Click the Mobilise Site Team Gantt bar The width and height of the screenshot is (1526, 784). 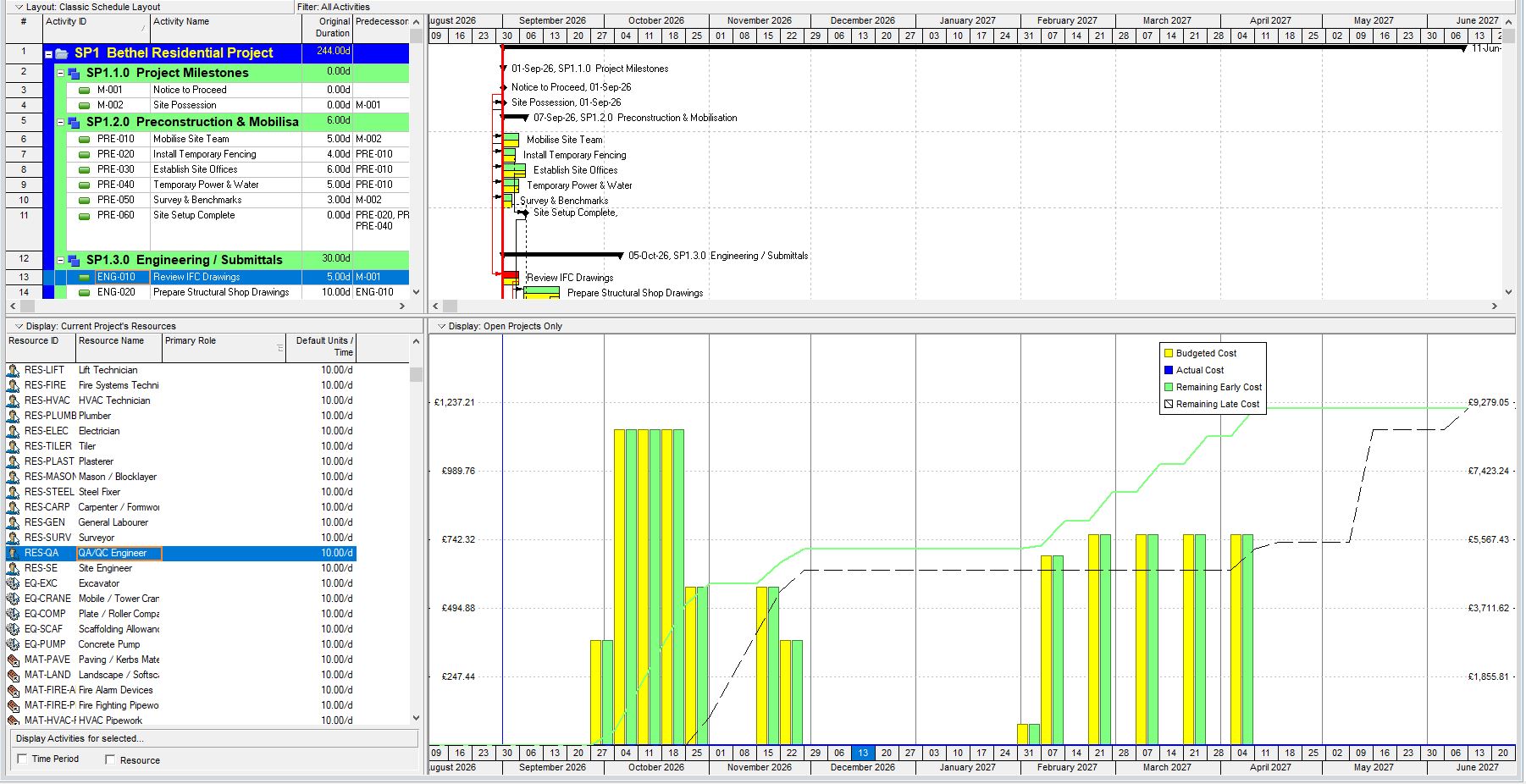511,140
